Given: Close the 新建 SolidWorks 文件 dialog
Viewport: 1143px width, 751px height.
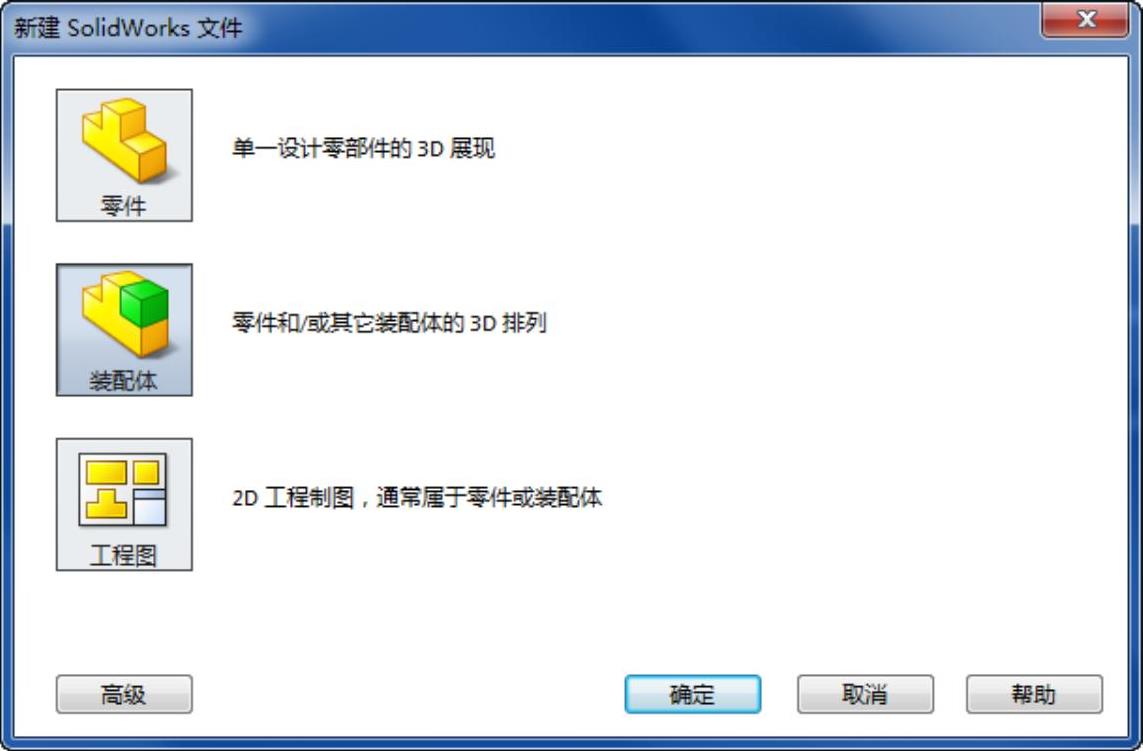Looking at the screenshot, I should tap(1085, 19).
